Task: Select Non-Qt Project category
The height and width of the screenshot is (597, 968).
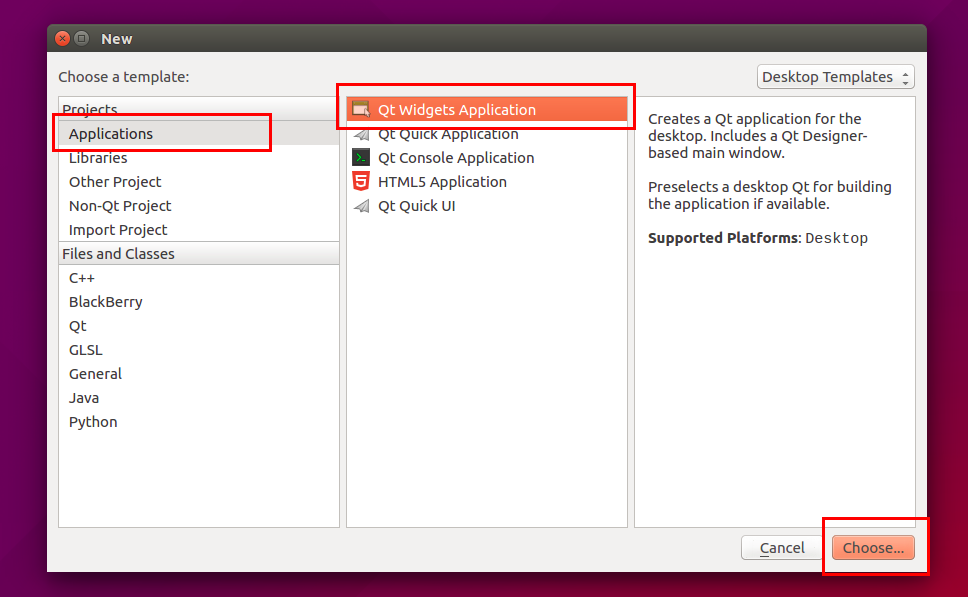Action: coord(120,205)
